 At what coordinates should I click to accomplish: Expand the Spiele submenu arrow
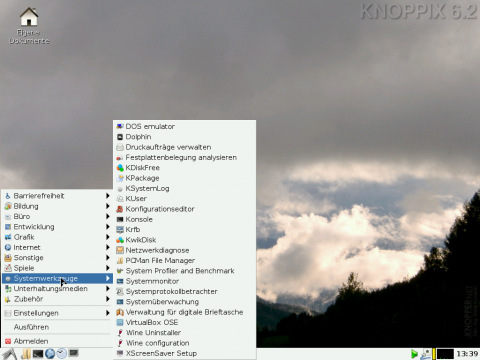pos(108,268)
